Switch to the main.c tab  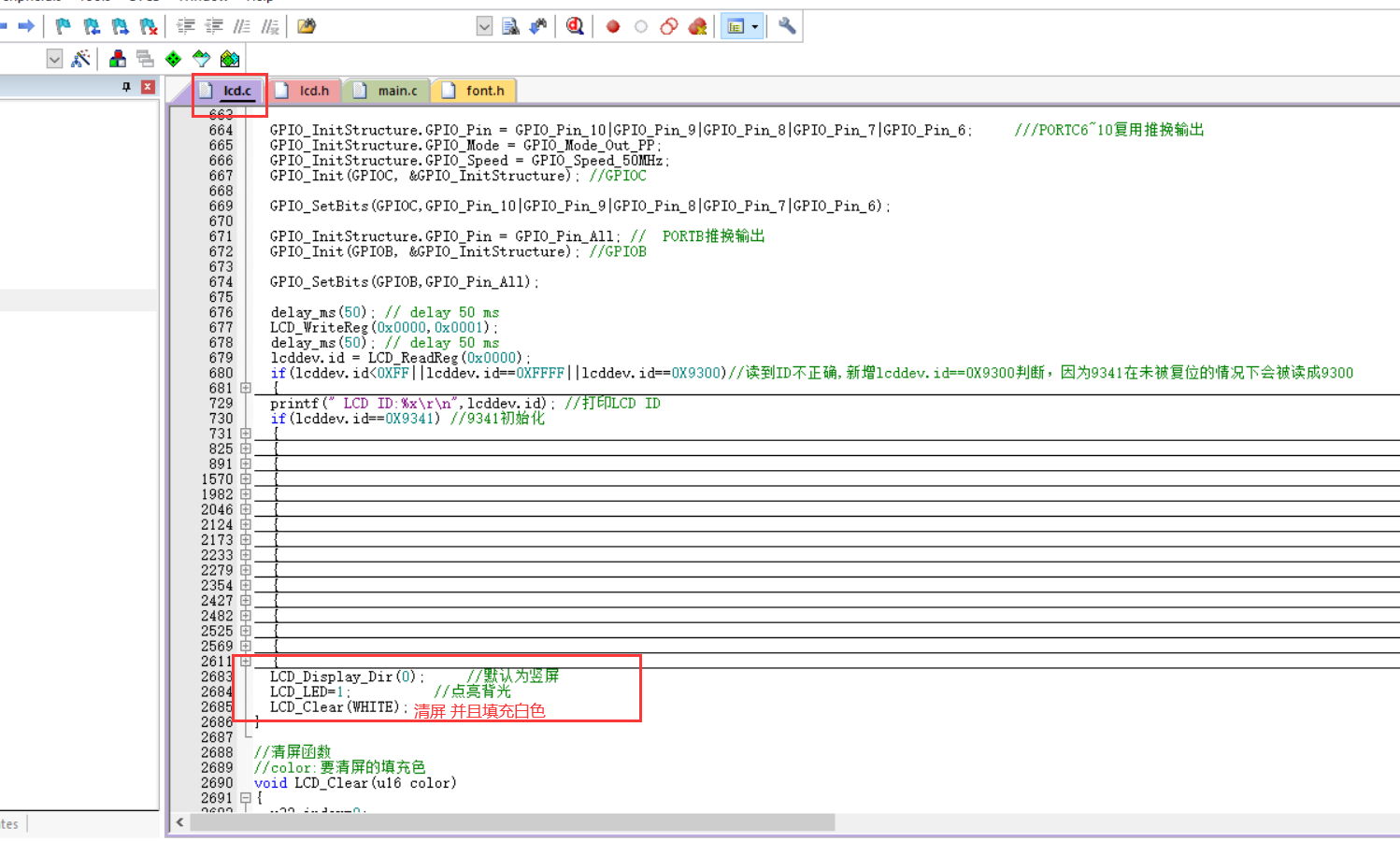click(387, 91)
